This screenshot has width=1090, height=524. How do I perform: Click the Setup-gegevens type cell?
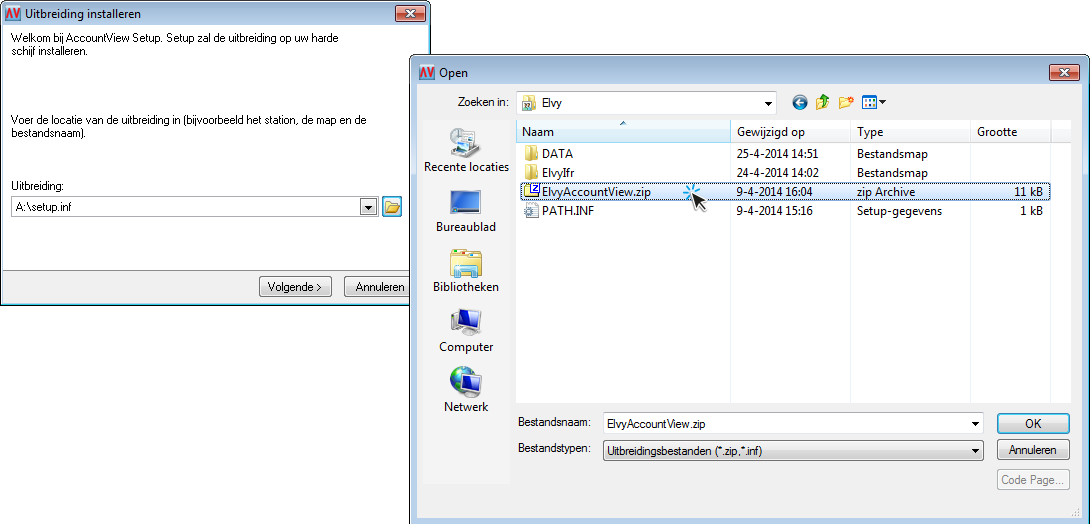click(900, 211)
